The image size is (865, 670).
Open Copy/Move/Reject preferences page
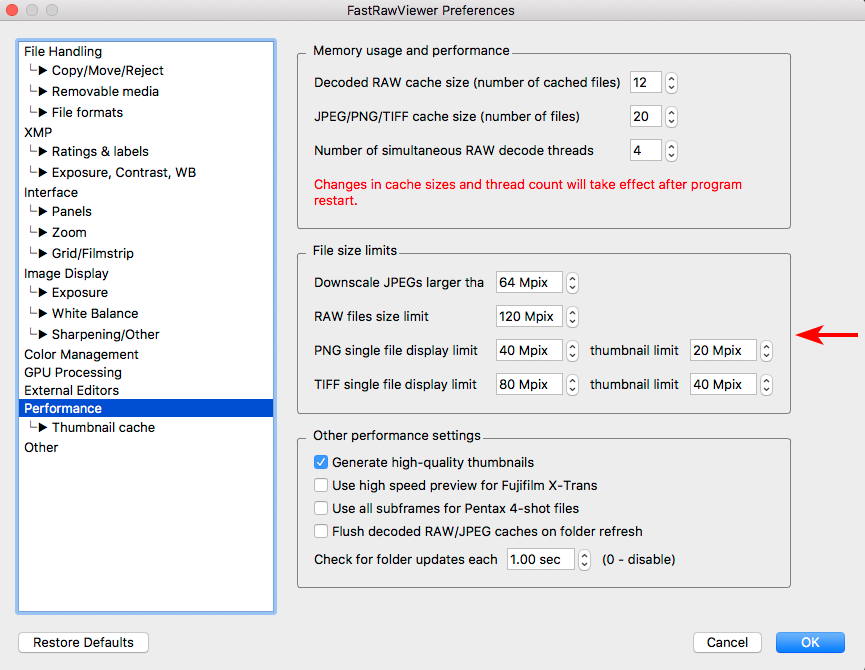tap(108, 71)
